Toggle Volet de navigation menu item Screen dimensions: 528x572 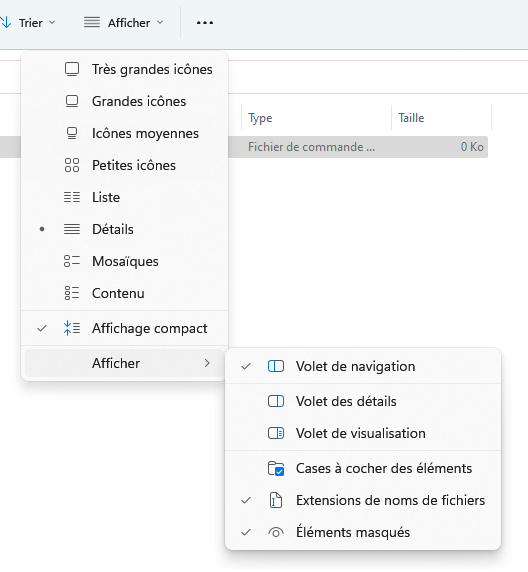[363, 366]
